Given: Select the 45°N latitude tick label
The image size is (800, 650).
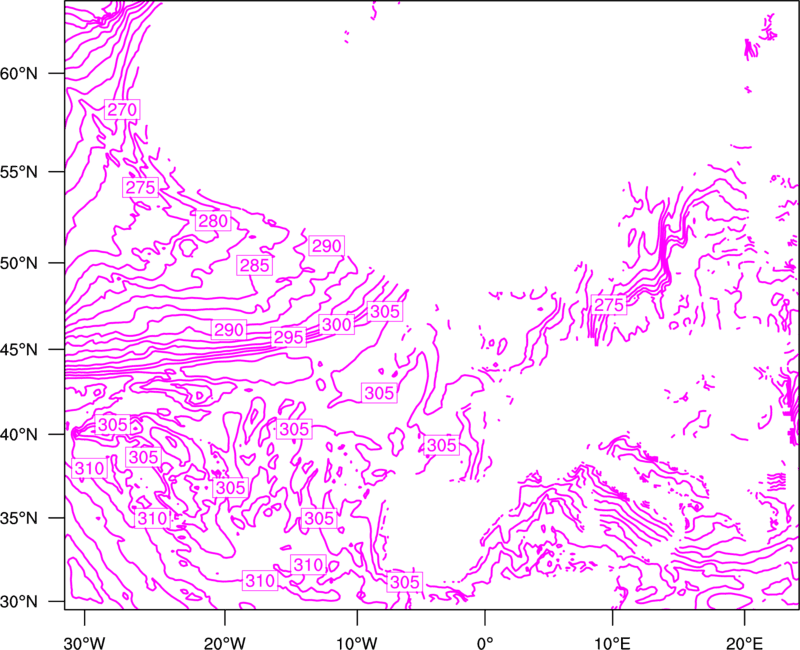Looking at the screenshot, I should (x=19, y=349).
